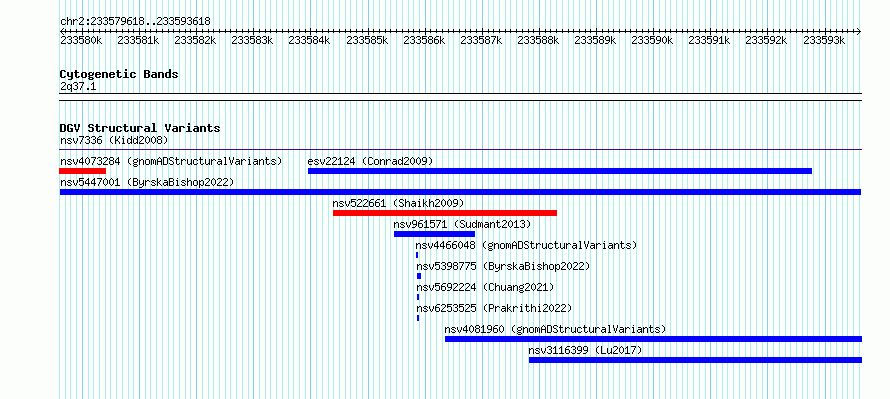890x399 pixels.
Task: Open nsv522661 (Shaikh2009) label
Action: (398, 203)
